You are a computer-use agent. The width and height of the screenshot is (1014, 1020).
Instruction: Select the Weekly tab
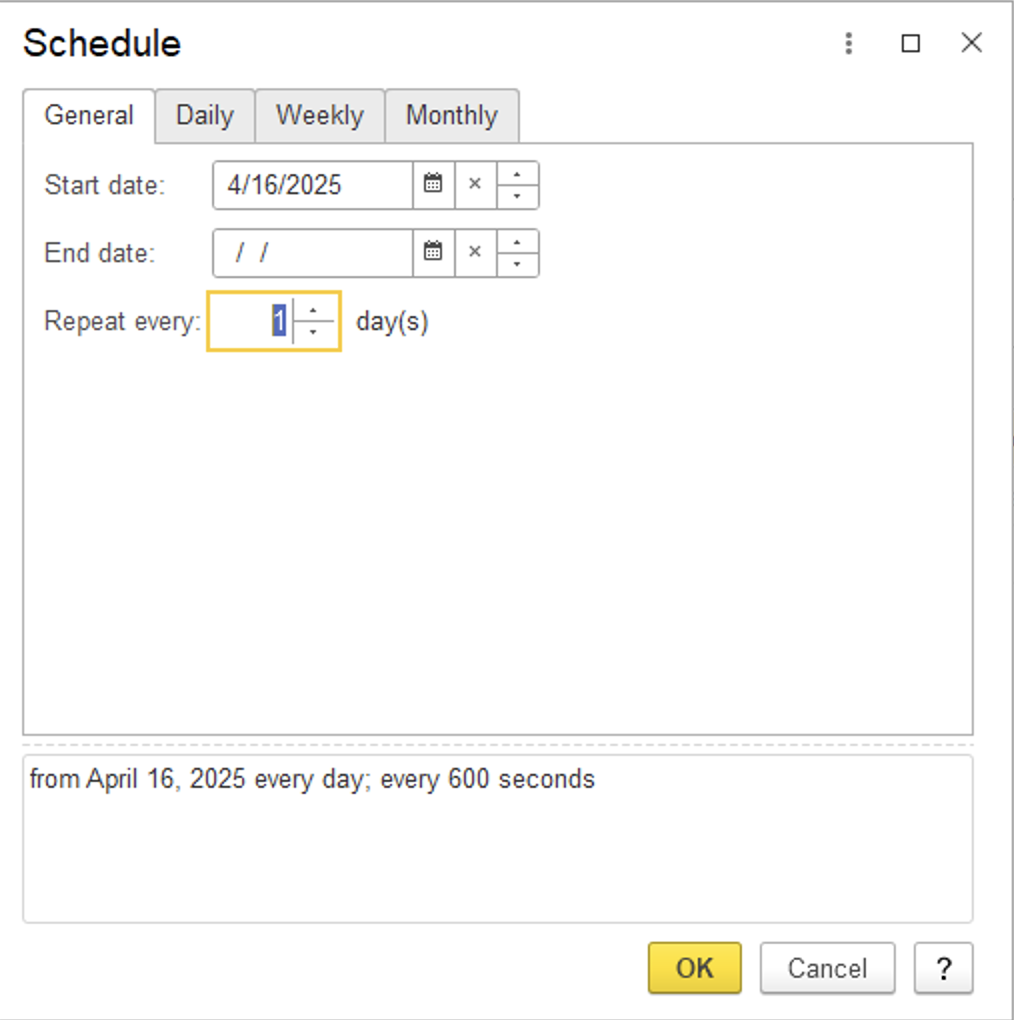click(320, 116)
